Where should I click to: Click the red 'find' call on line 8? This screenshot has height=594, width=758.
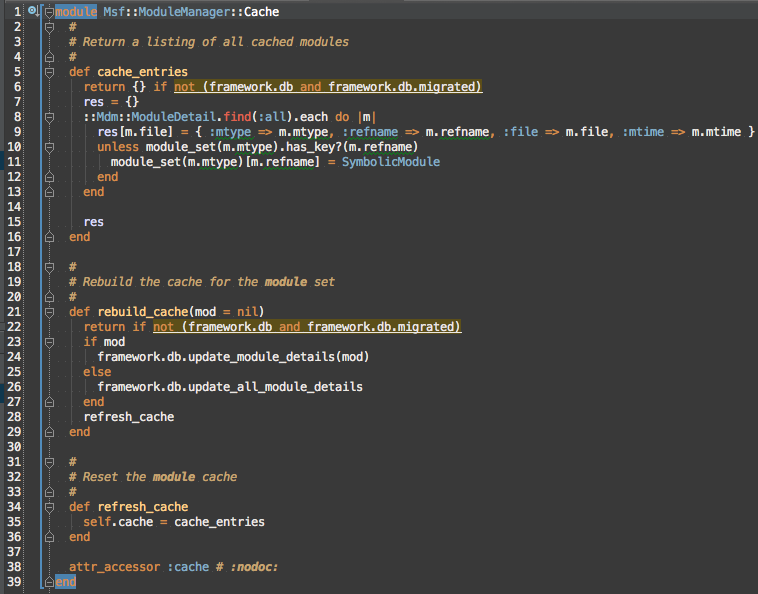pyautogui.click(x=237, y=116)
